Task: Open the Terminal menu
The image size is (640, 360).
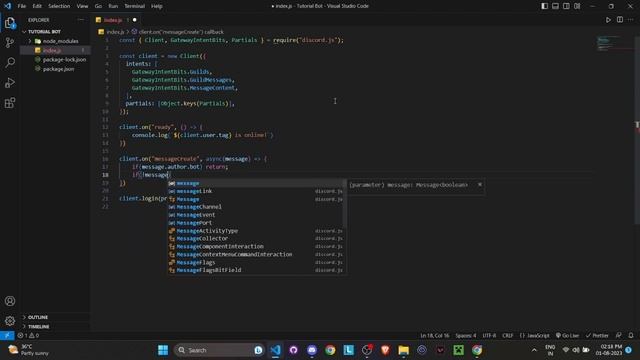Action: pyautogui.click(x=135, y=6)
